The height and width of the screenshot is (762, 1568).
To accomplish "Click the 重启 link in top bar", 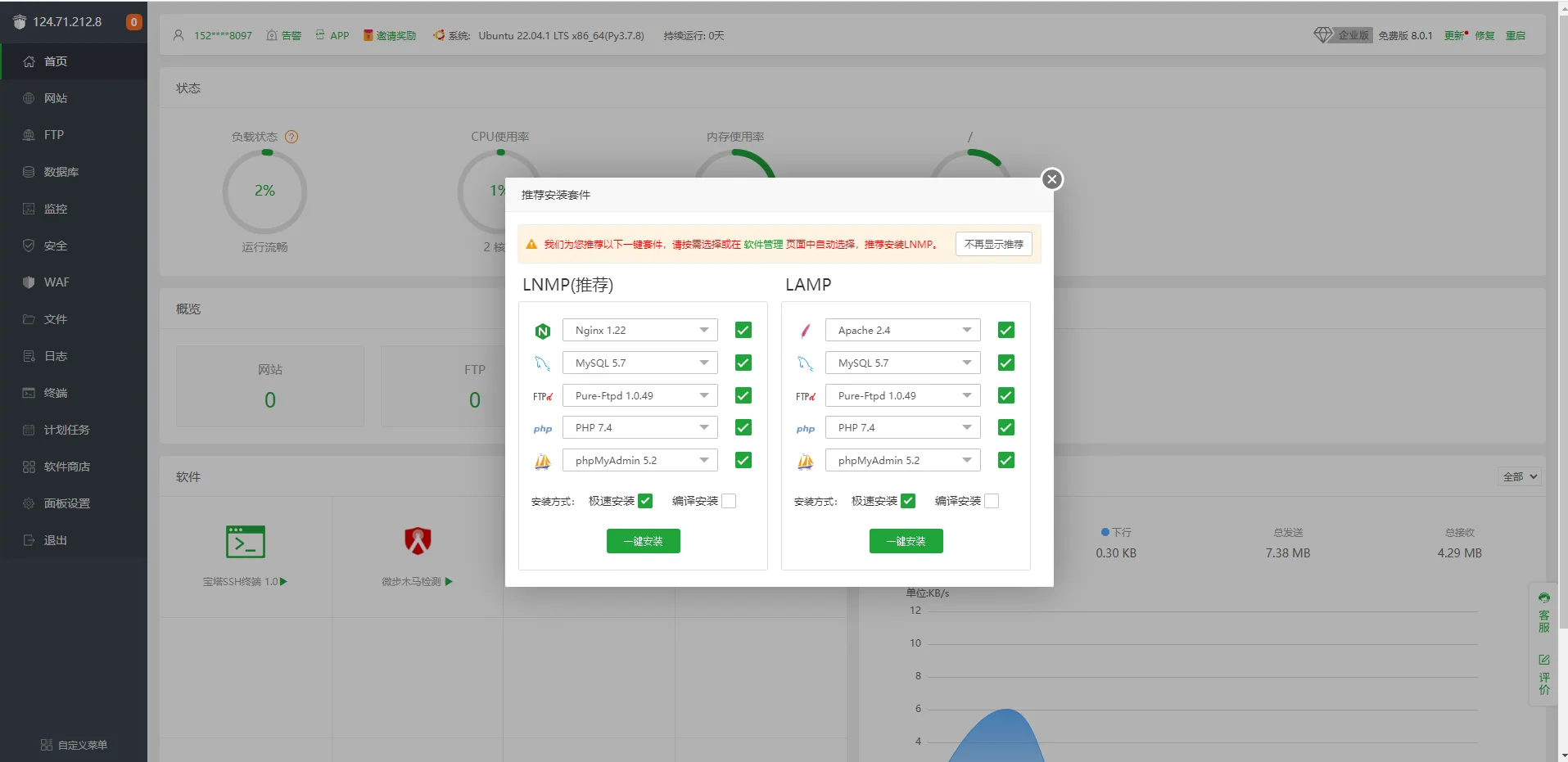I will 1516,35.
